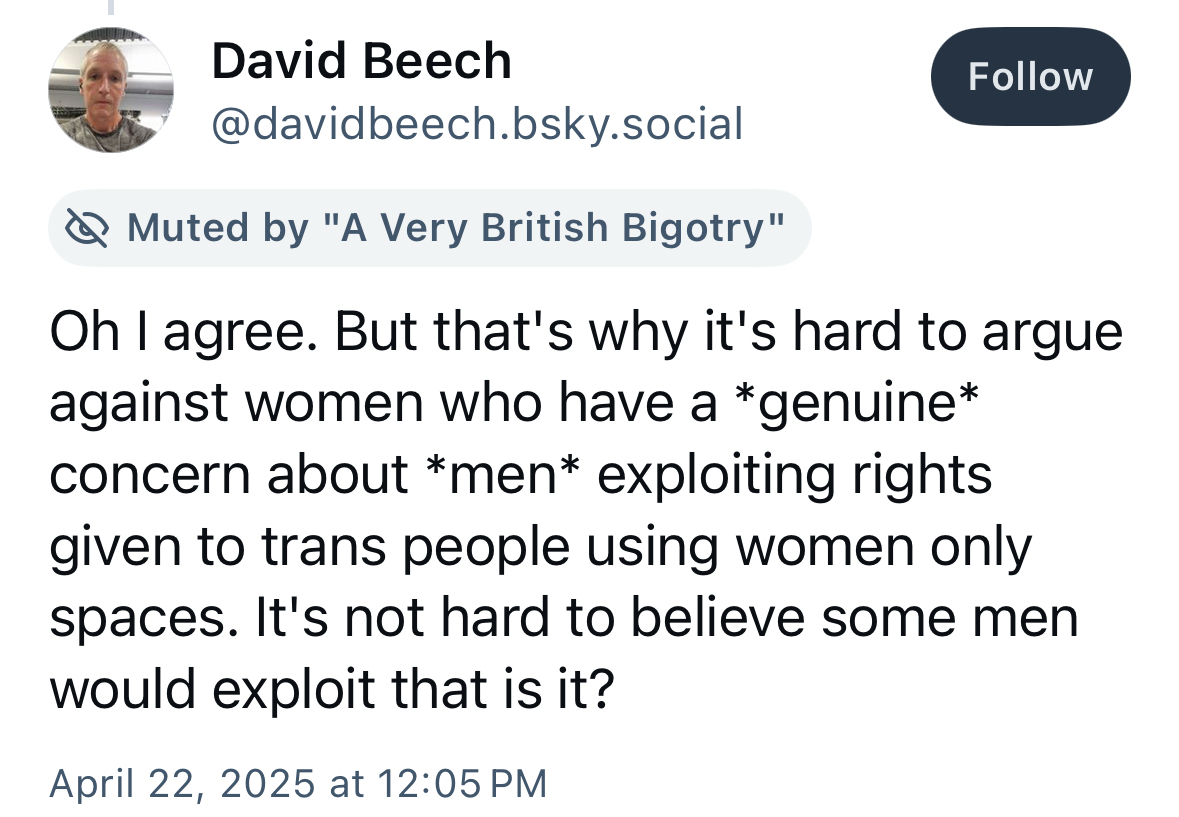The width and height of the screenshot is (1179, 817).
Task: Open the @davidbeech.bsky.social handle link
Action: [x=476, y=124]
